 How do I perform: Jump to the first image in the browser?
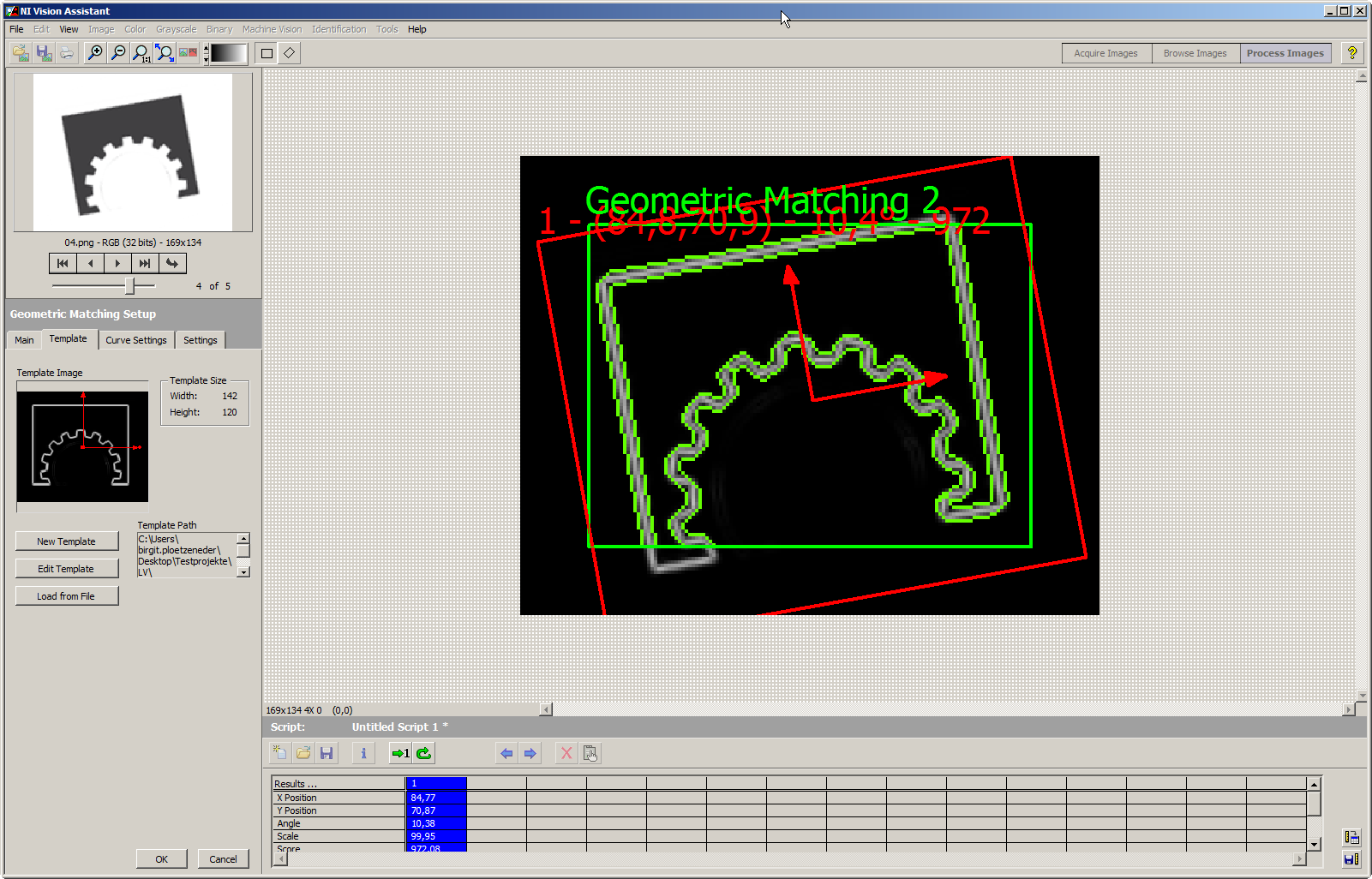(x=63, y=263)
